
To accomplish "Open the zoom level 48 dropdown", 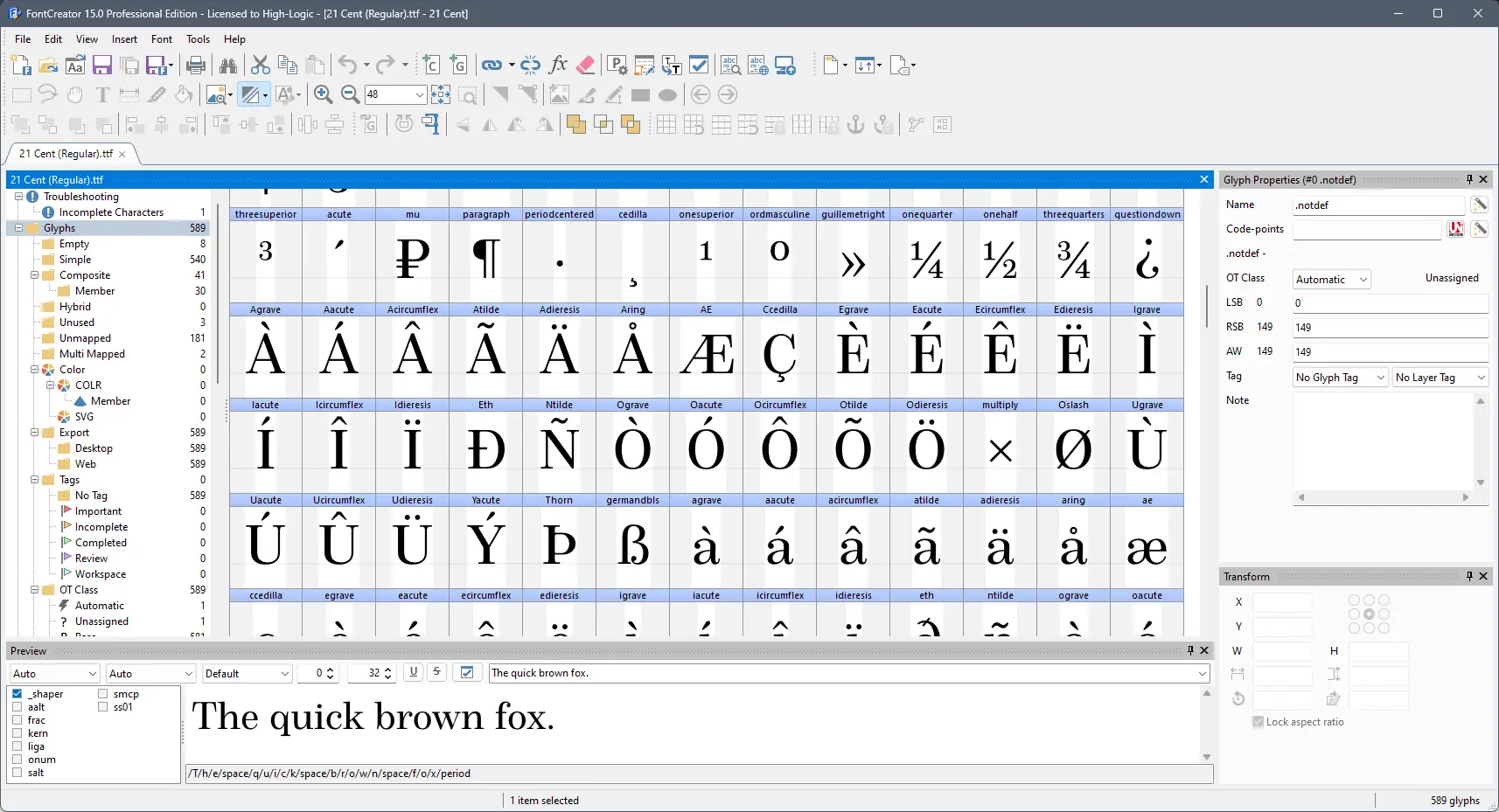I will pyautogui.click(x=419, y=95).
